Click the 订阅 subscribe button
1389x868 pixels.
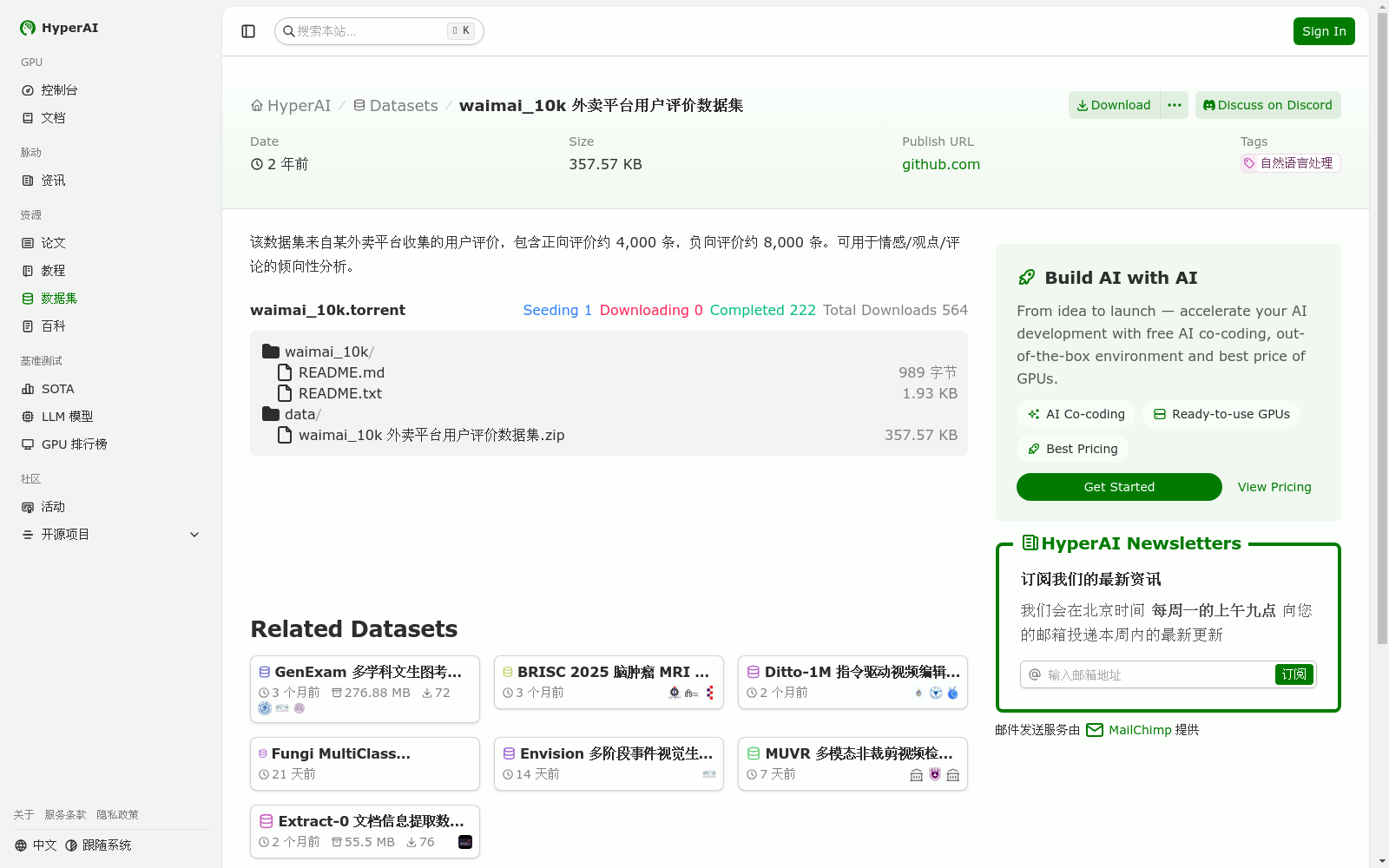tap(1294, 674)
